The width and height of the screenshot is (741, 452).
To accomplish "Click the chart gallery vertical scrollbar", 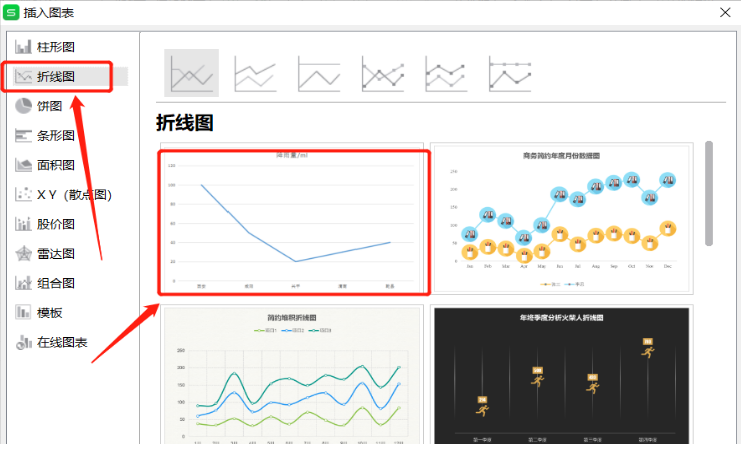I will [709, 193].
